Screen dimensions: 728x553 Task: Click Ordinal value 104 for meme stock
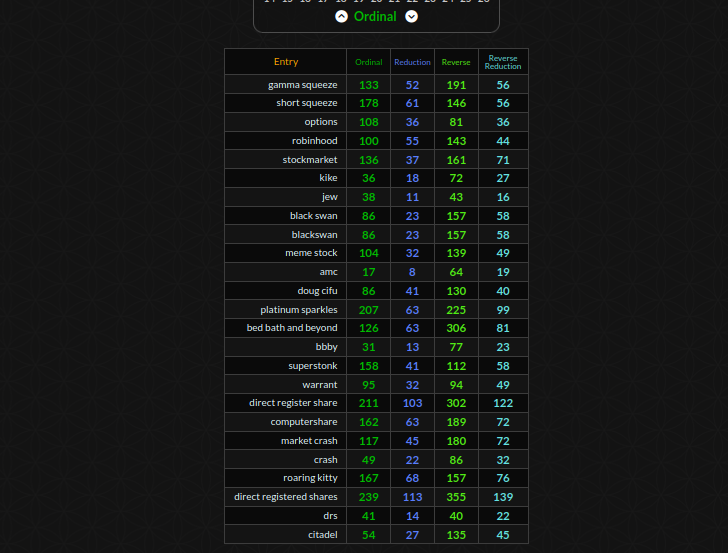click(369, 253)
